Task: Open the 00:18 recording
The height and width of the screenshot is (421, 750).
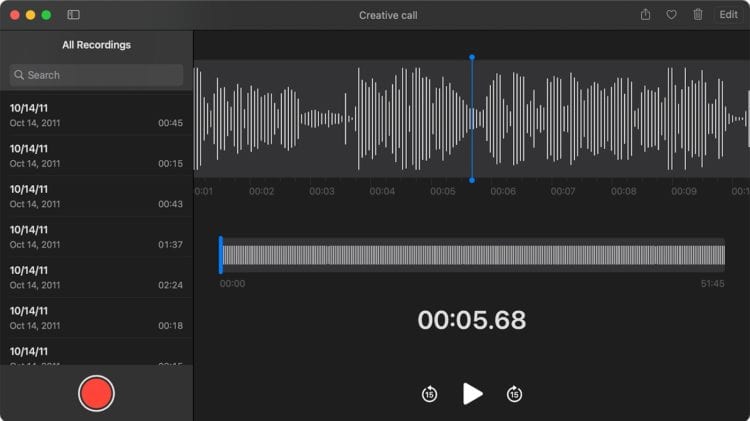Action: pyautogui.click(x=96, y=318)
